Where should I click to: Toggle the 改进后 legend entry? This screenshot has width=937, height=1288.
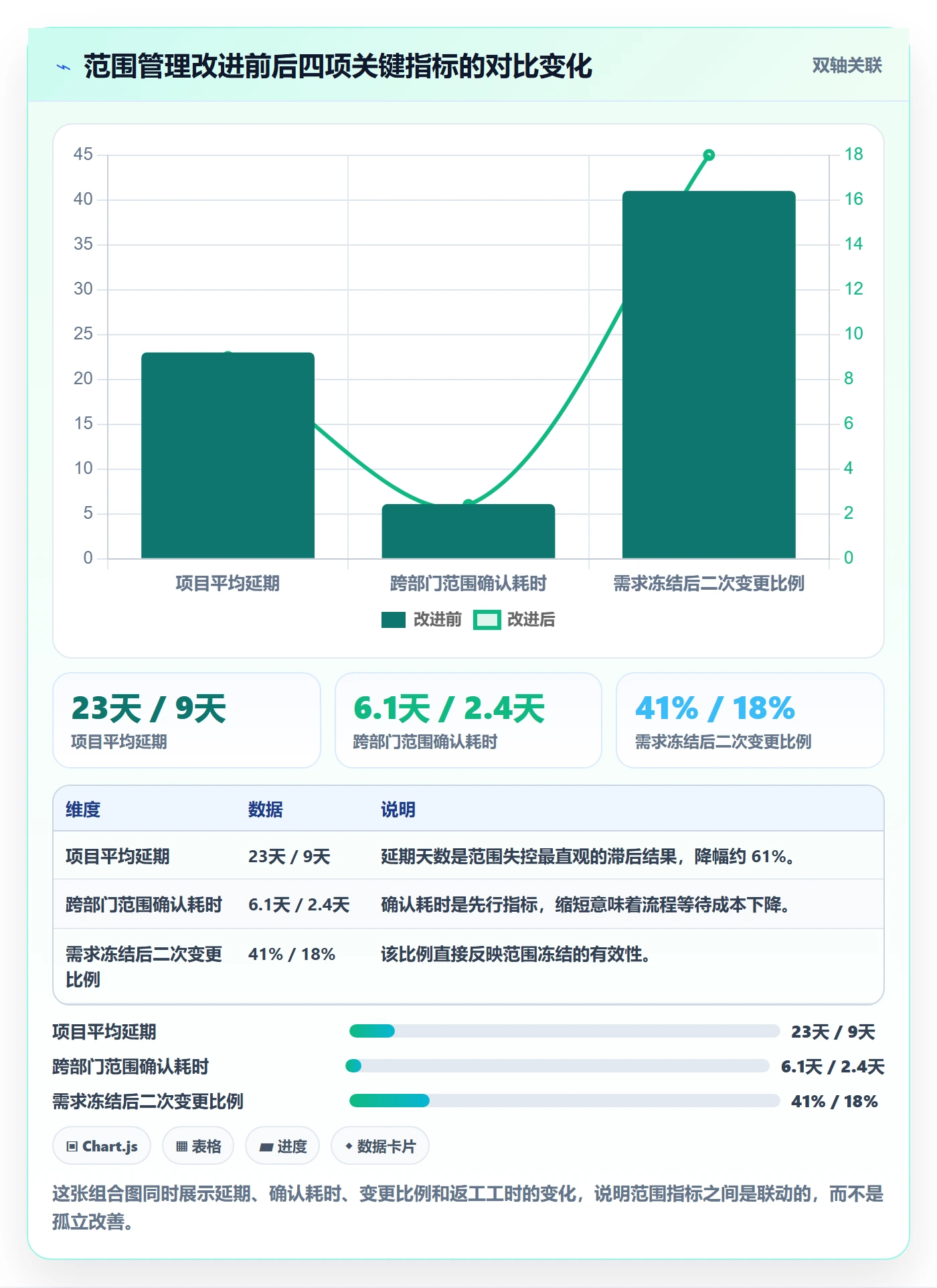514,619
